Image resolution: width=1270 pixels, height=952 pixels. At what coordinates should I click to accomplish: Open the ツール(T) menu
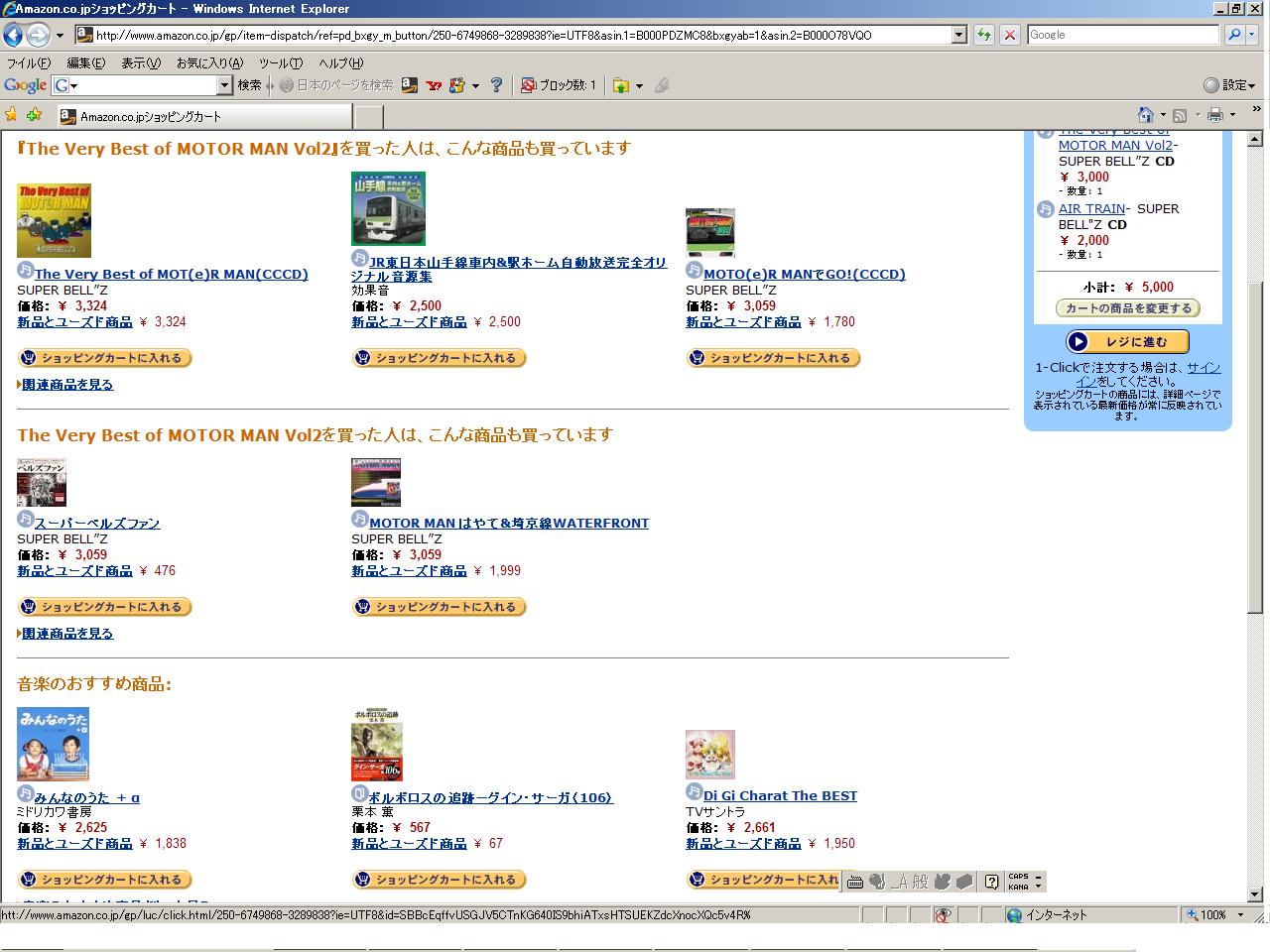[x=281, y=62]
